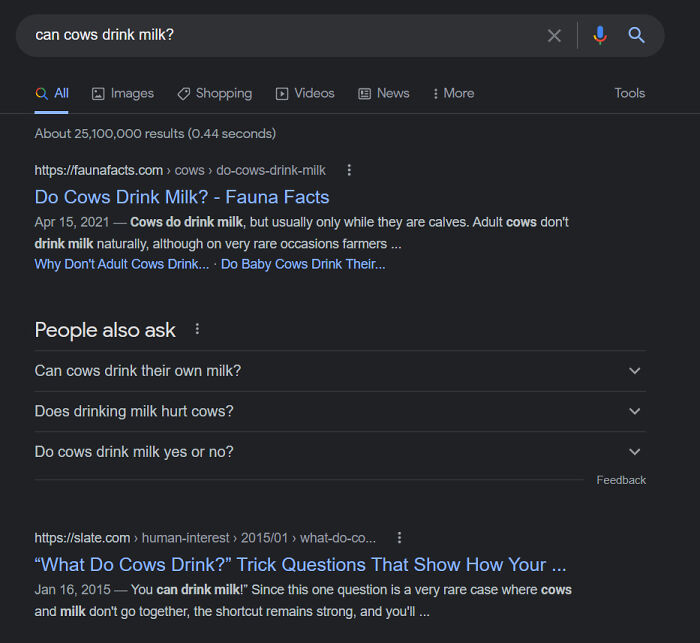700x643 pixels.
Task: Switch to the Images tab
Action: pos(122,93)
